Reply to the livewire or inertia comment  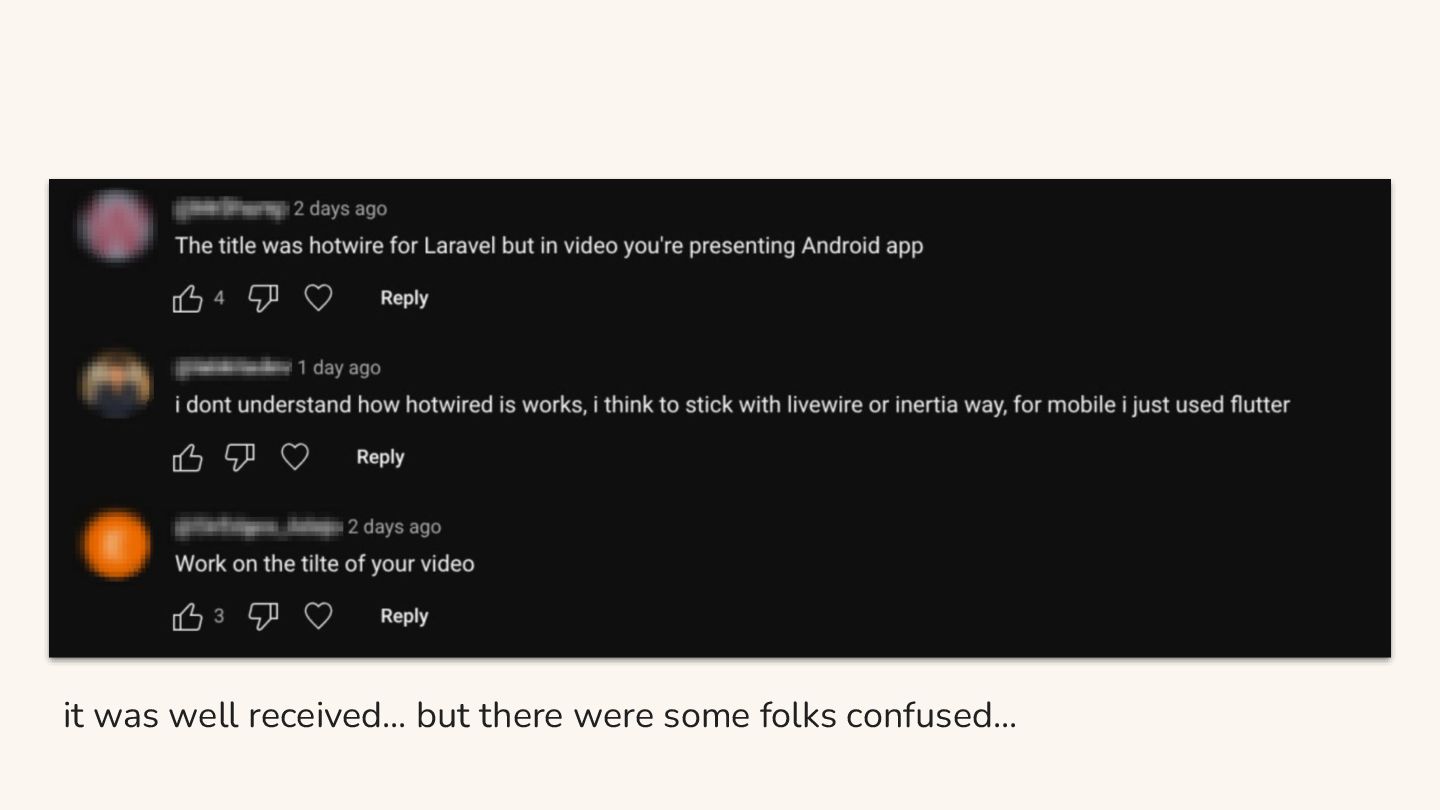tap(380, 457)
